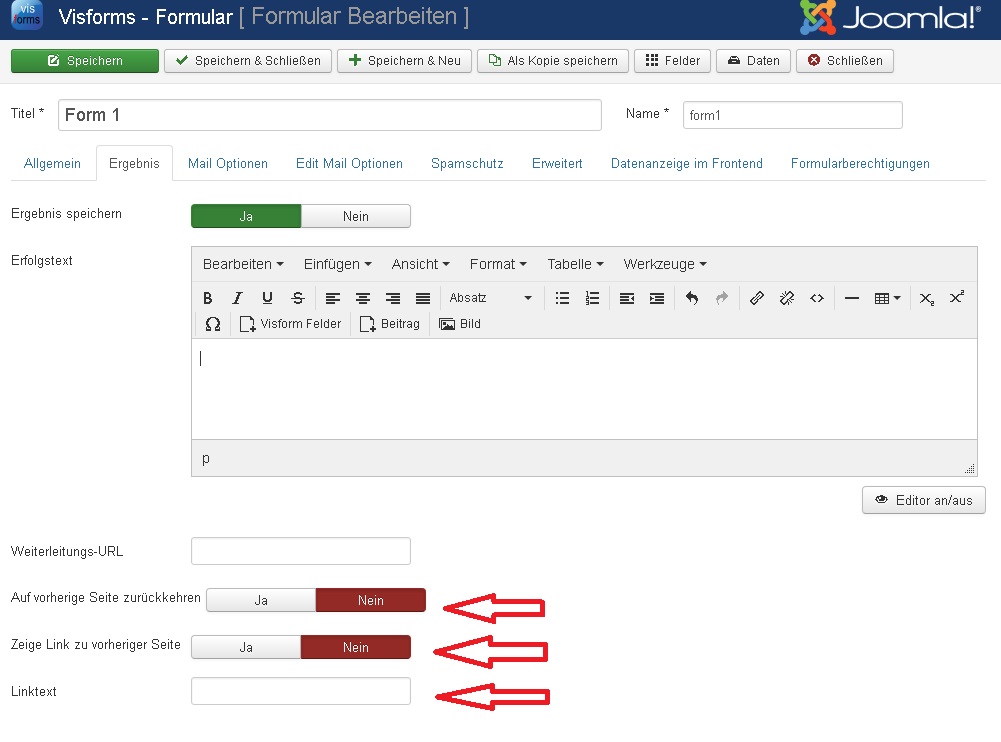Select the strikethrough text icon
The image size is (1001, 742).
pos(297,298)
